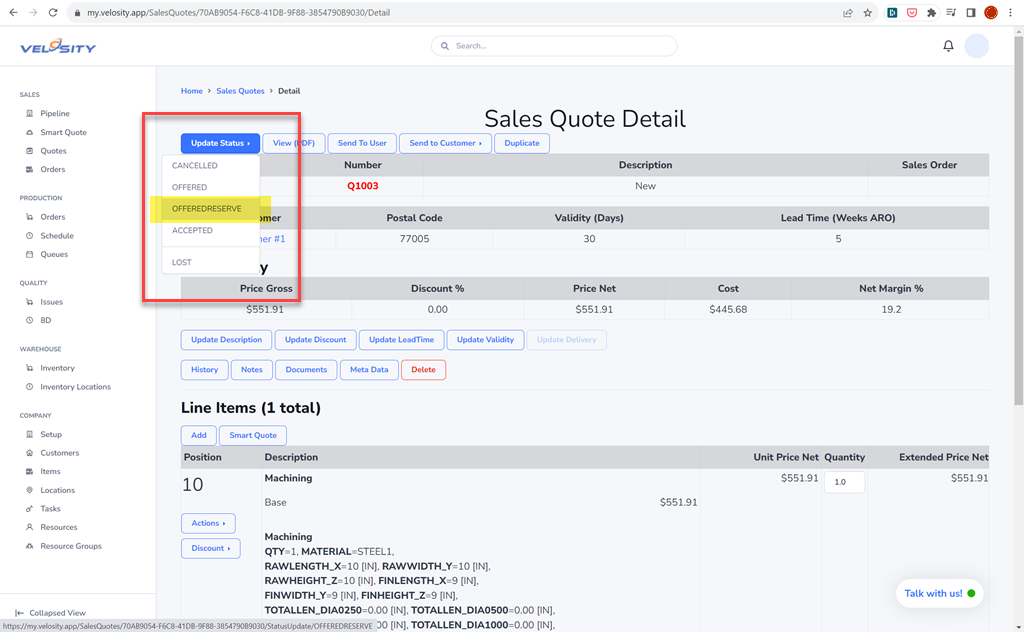The width and height of the screenshot is (1024, 632).
Task: Open the Actions dropdown for line item
Action: tap(208, 523)
